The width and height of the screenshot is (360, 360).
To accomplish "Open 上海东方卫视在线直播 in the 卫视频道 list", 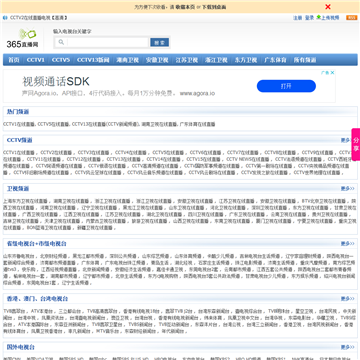I will (x=25, y=201).
